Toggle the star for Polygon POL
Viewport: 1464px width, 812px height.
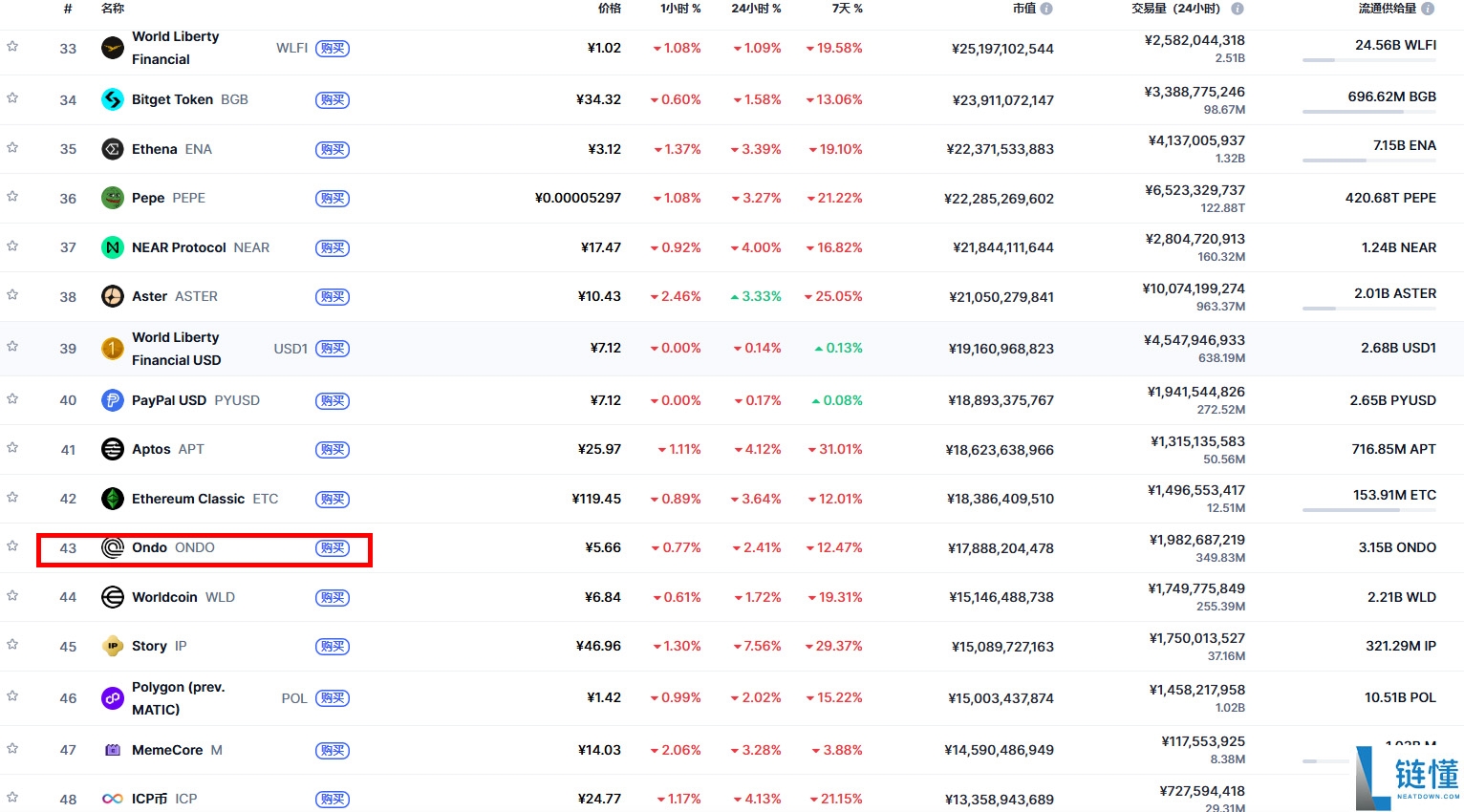[x=12, y=696]
